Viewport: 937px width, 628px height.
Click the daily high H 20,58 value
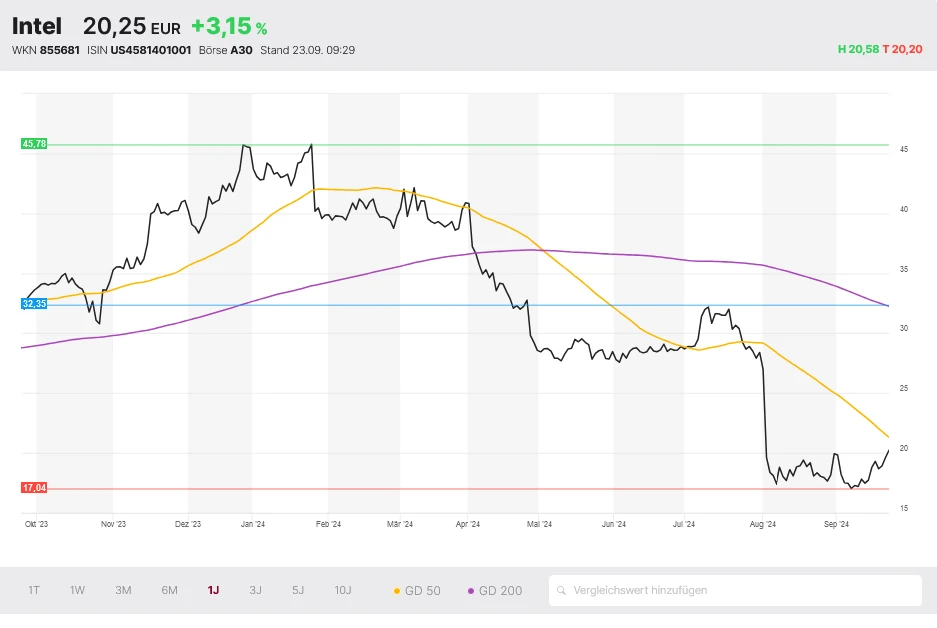tap(857, 50)
